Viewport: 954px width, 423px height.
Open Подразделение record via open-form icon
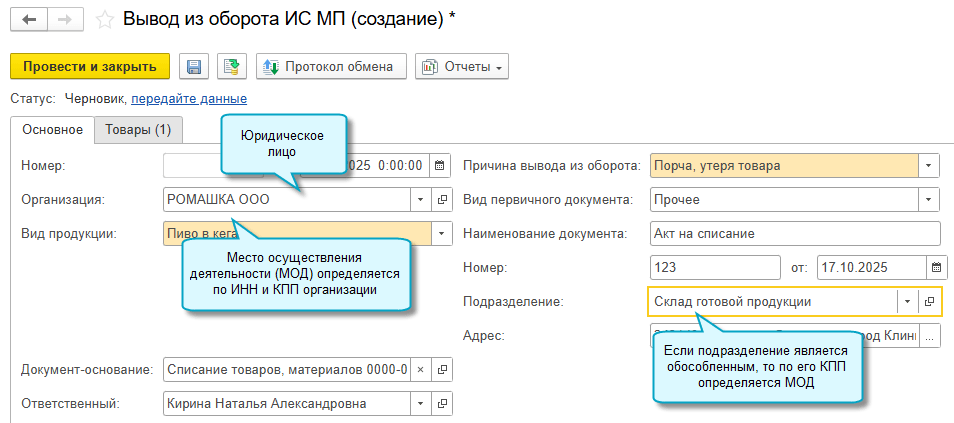929,301
